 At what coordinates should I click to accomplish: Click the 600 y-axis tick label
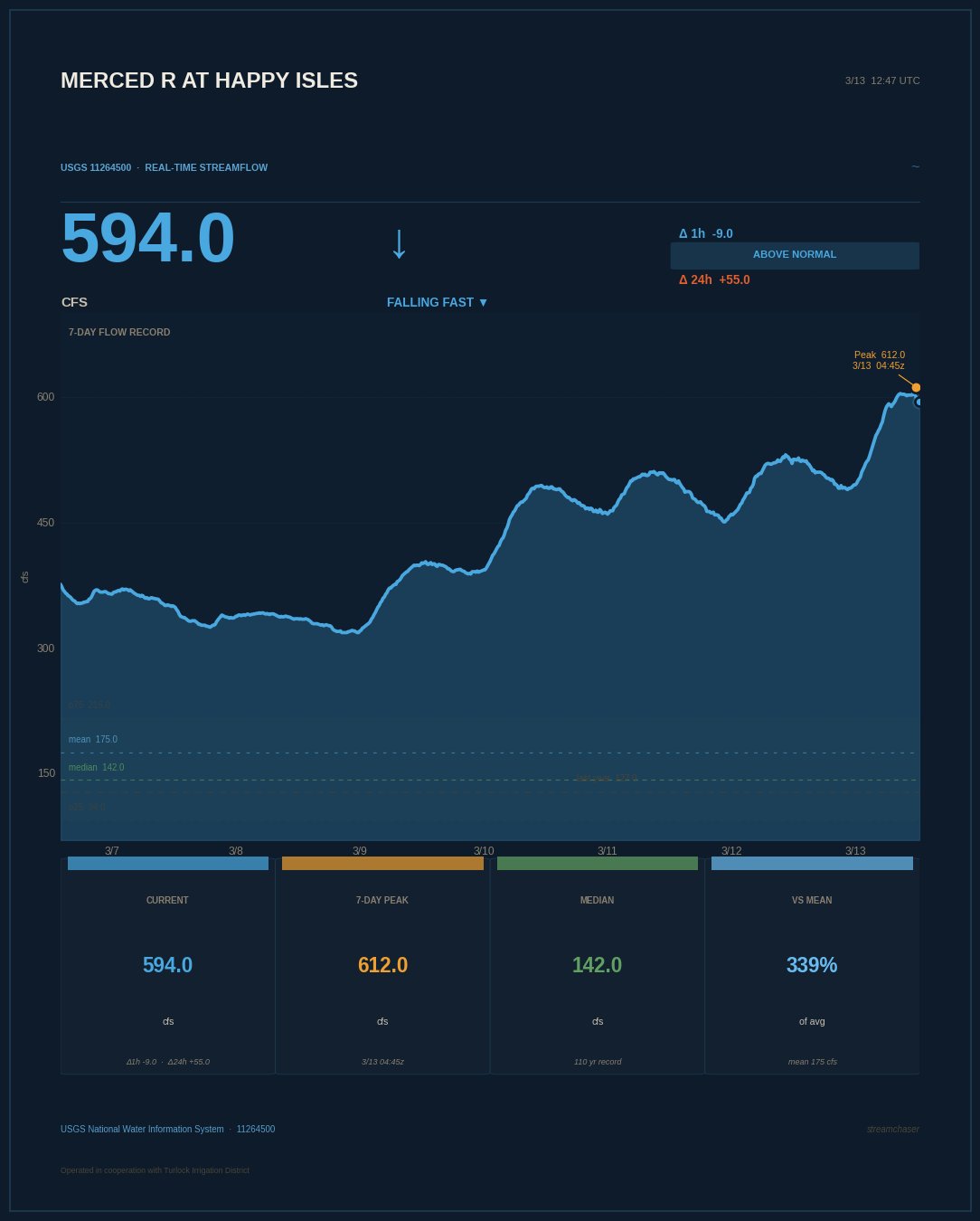[x=45, y=397]
